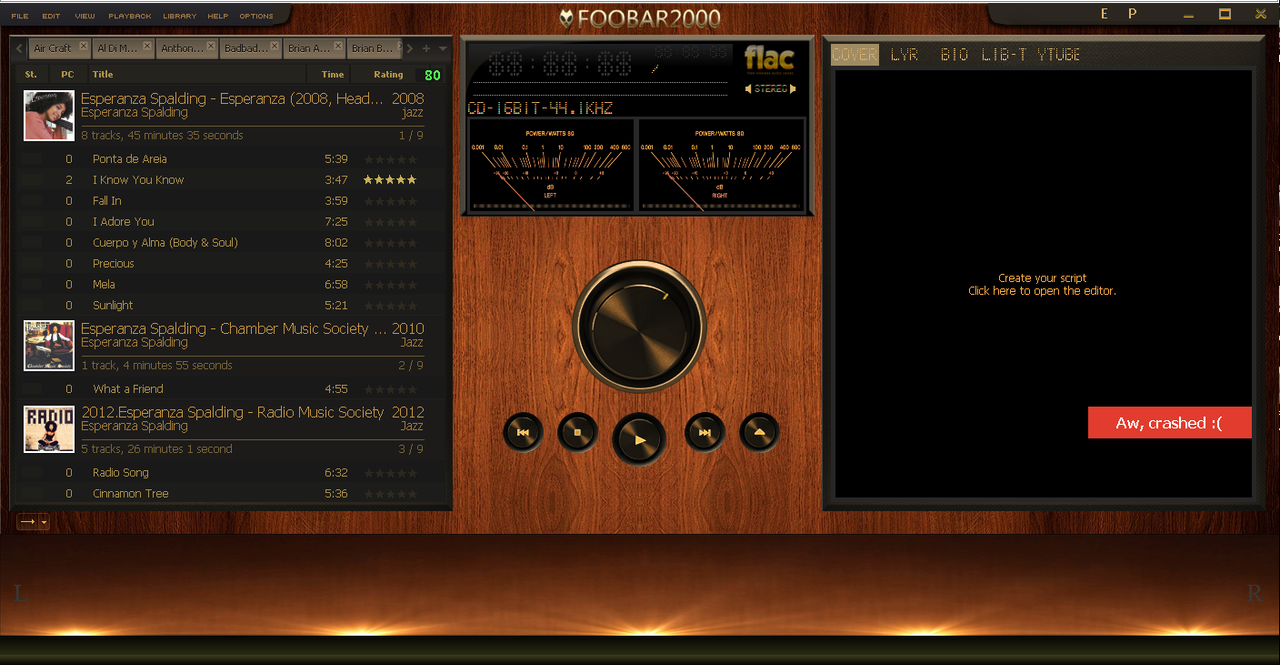Open the YTUBE panel tab
The image size is (1280, 665).
coord(1058,55)
